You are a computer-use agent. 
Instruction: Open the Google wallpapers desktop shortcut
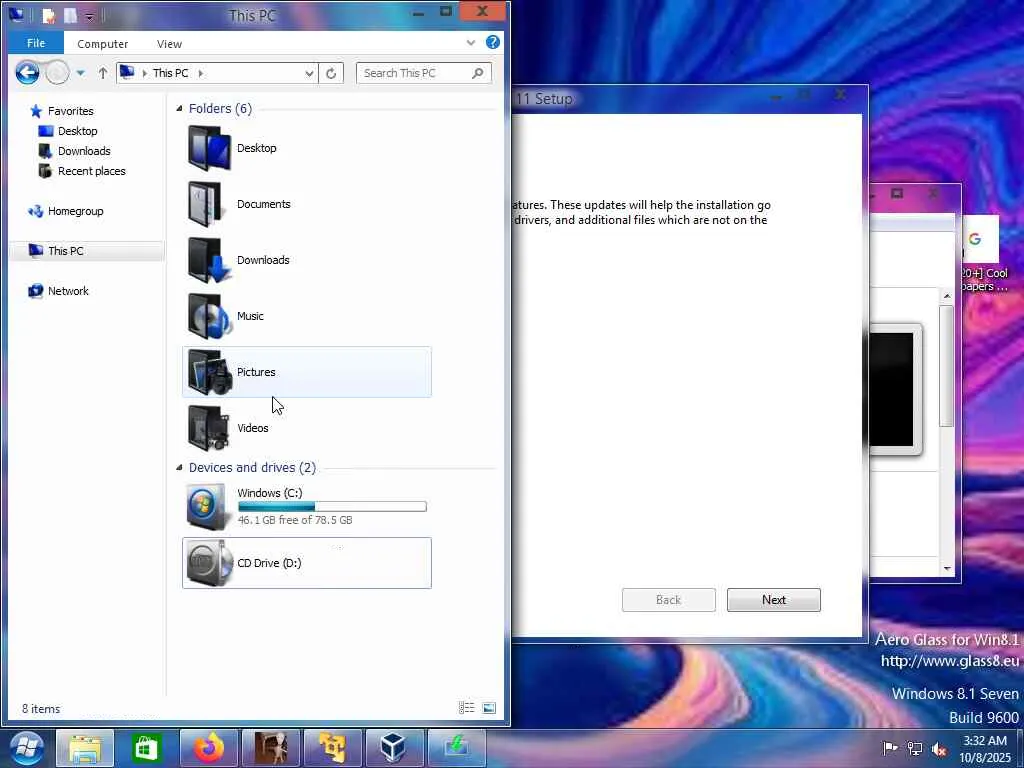[983, 255]
